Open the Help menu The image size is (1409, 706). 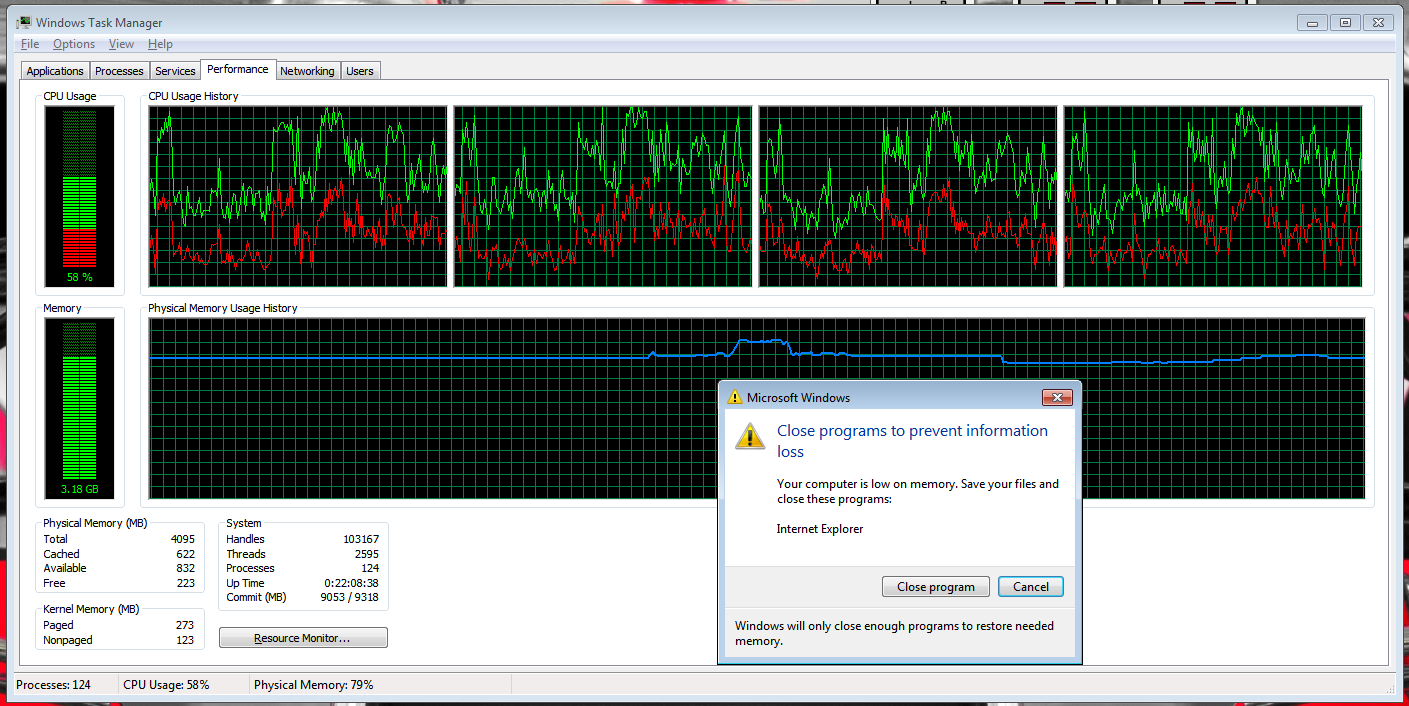160,44
